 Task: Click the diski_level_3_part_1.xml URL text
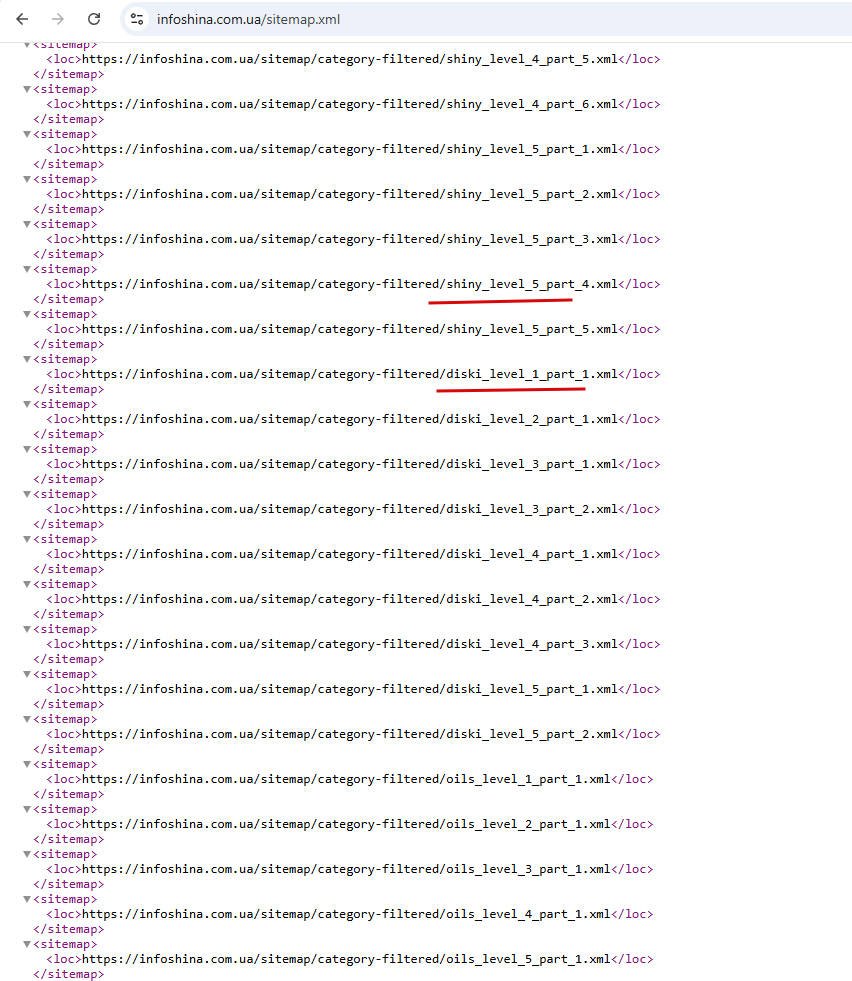point(350,465)
